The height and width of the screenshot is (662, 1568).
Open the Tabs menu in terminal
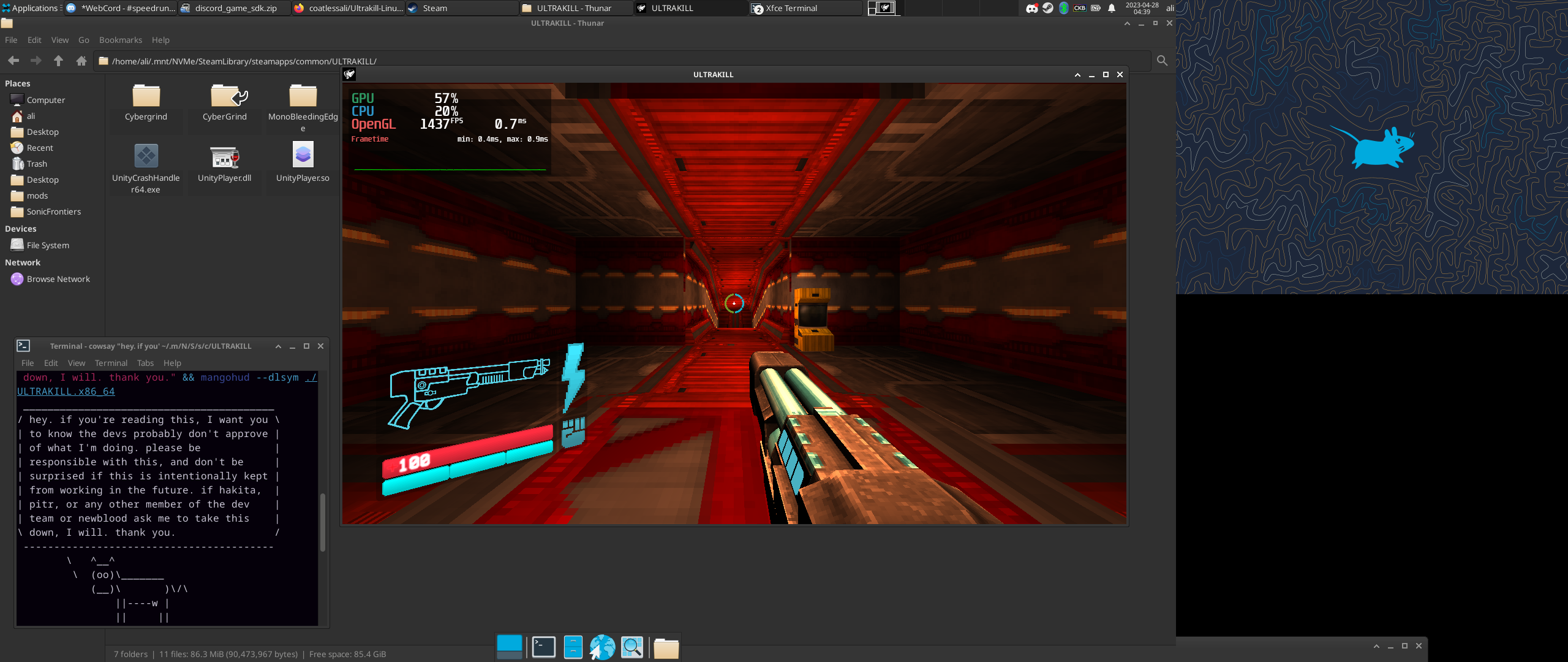tap(145, 363)
